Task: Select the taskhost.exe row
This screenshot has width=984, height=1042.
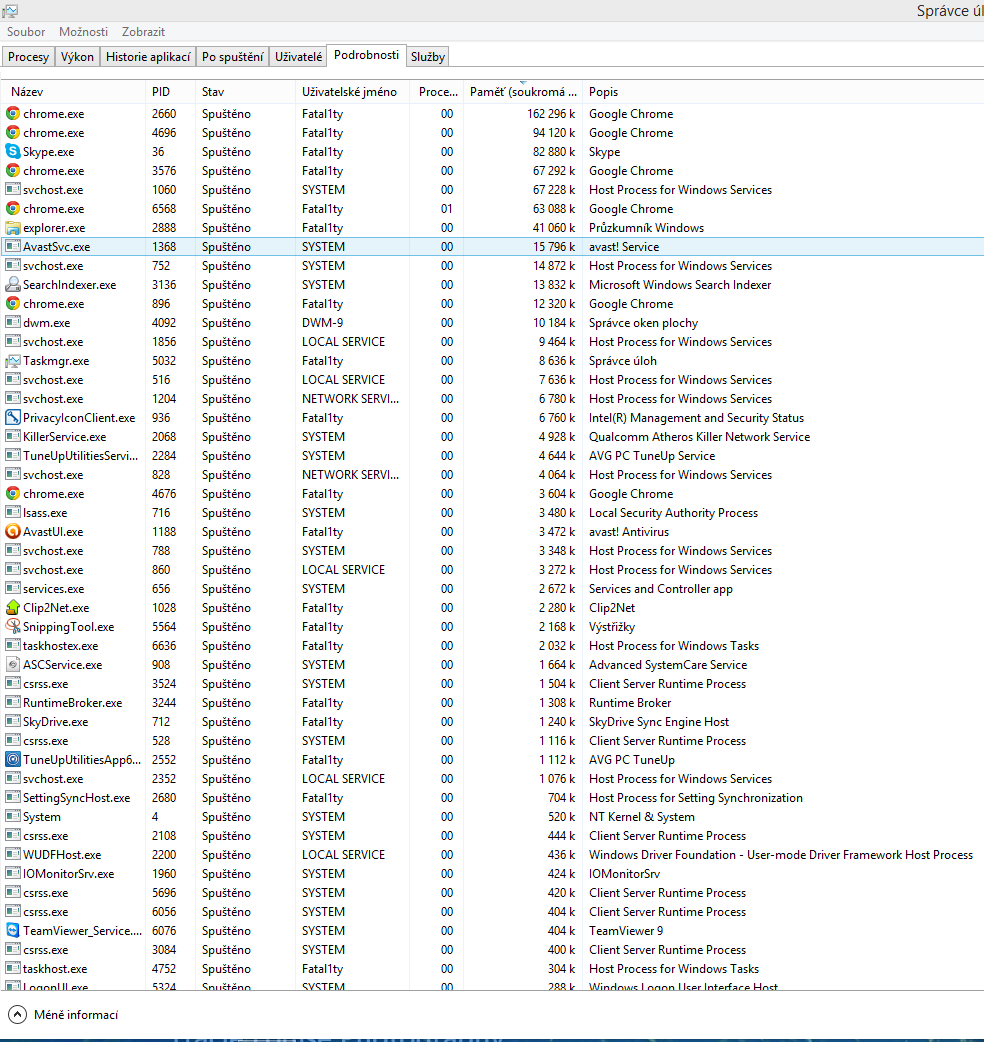Action: click(492, 969)
